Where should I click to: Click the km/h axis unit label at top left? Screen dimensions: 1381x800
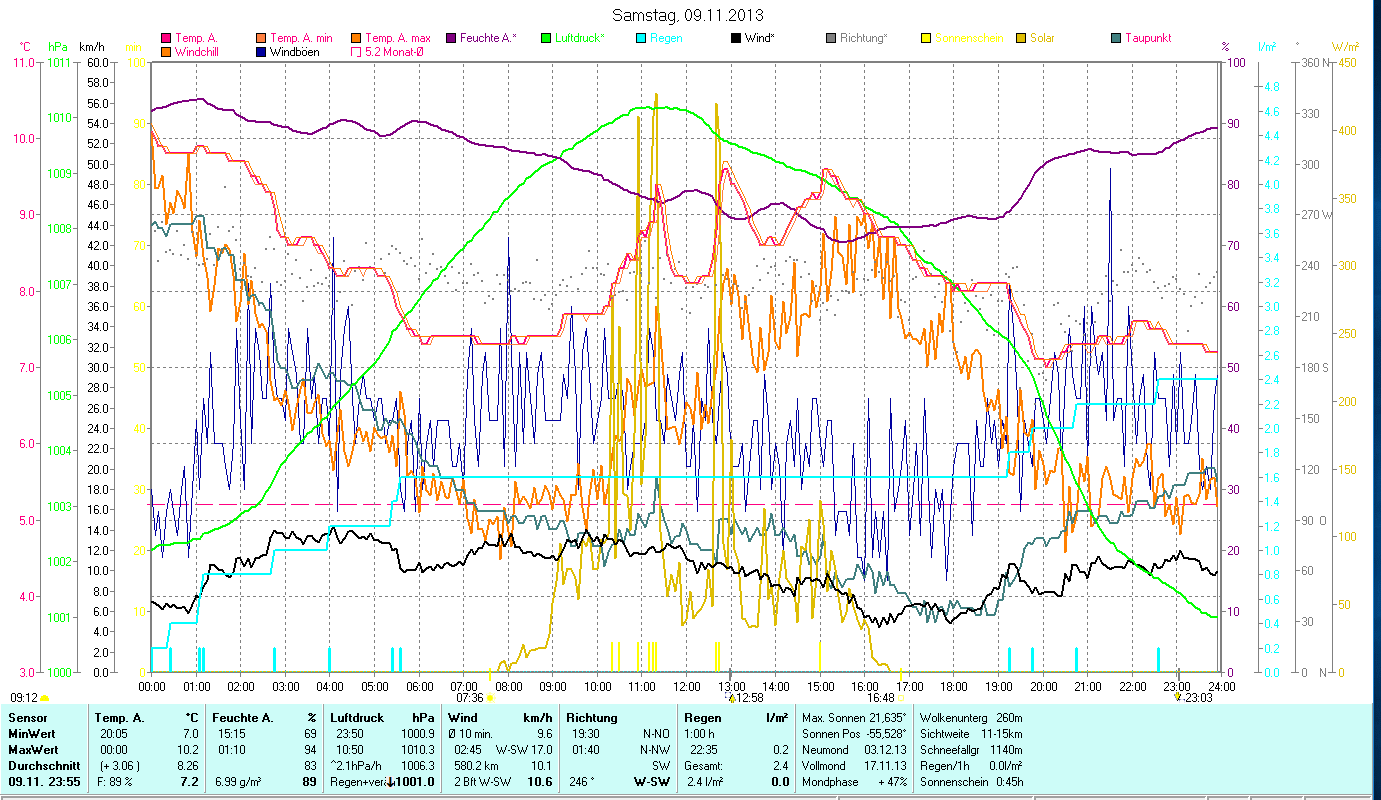(x=91, y=47)
